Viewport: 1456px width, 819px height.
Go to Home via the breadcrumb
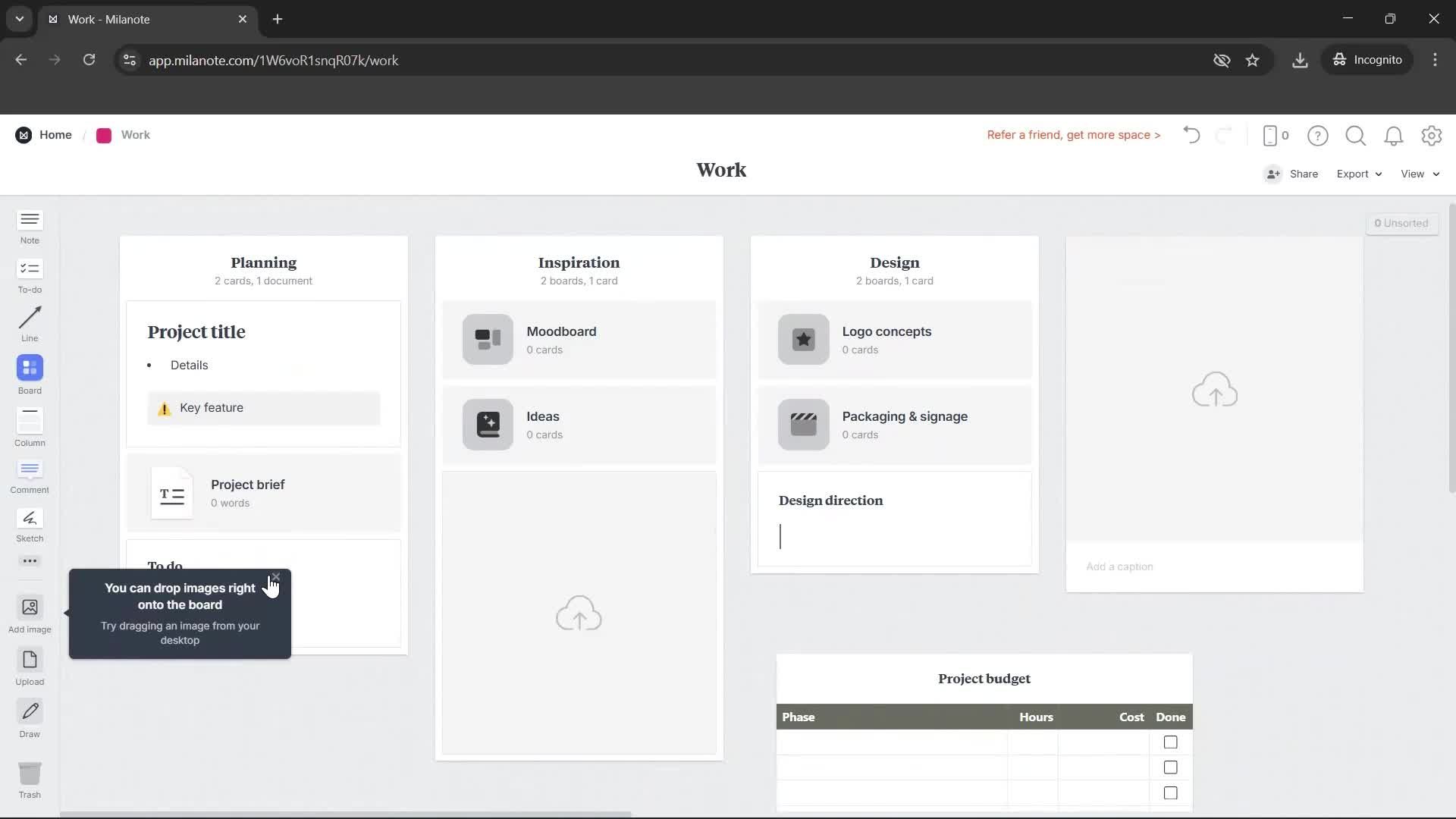coord(55,134)
